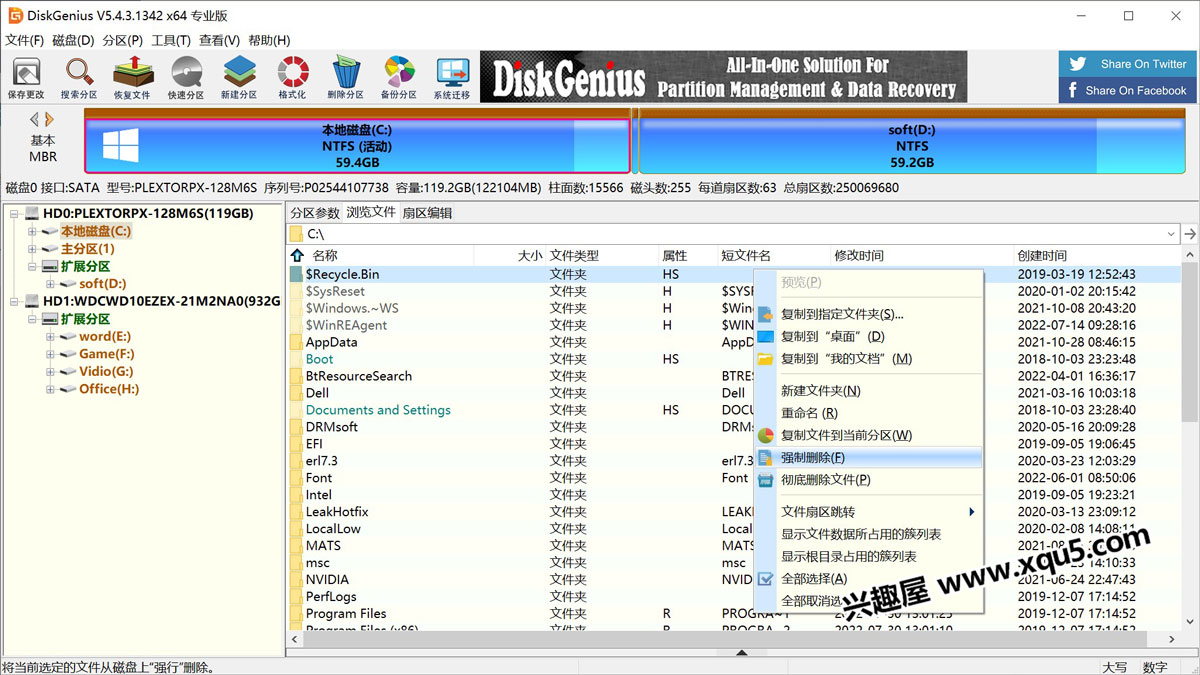Viewport: 1200px width, 675px height.
Task: Choose 新建文件夹(N) context entry
Action: point(868,391)
